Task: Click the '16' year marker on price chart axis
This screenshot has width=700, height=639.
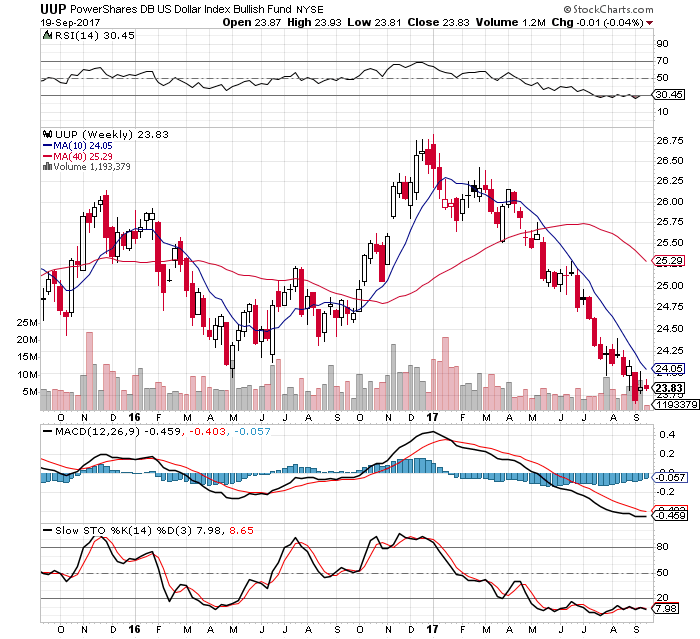Action: [134, 417]
